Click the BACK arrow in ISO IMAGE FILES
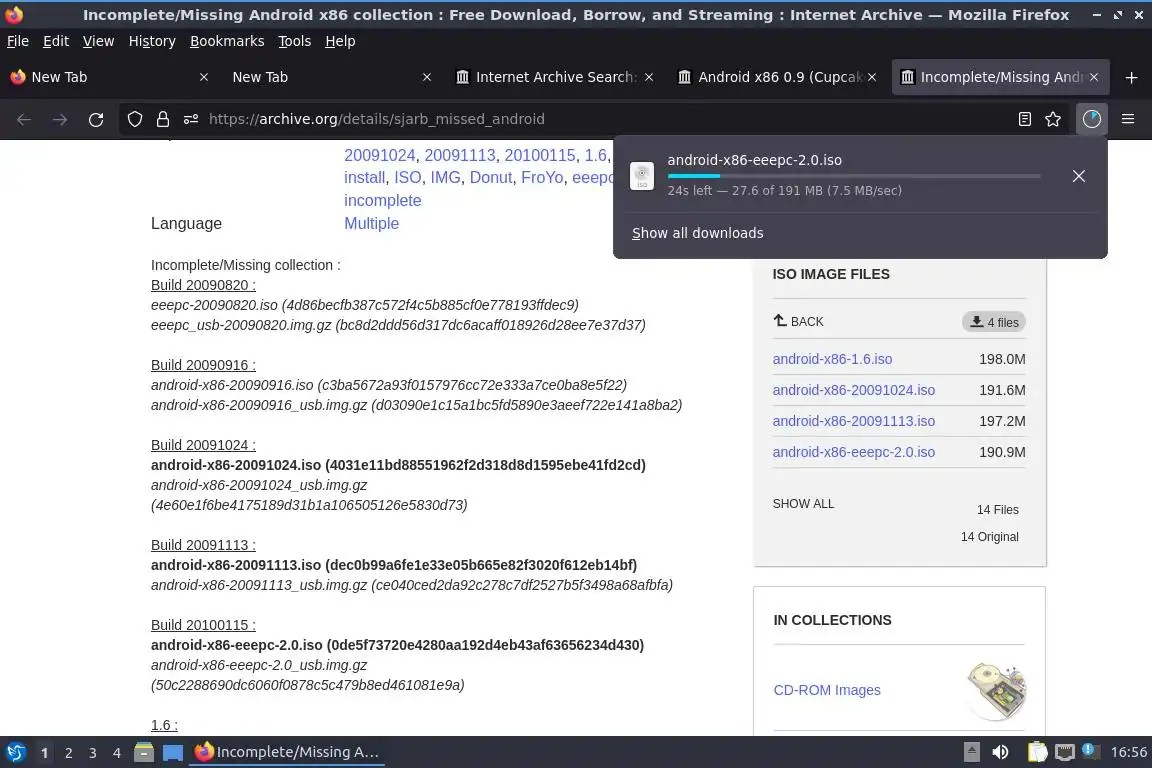 click(799, 321)
